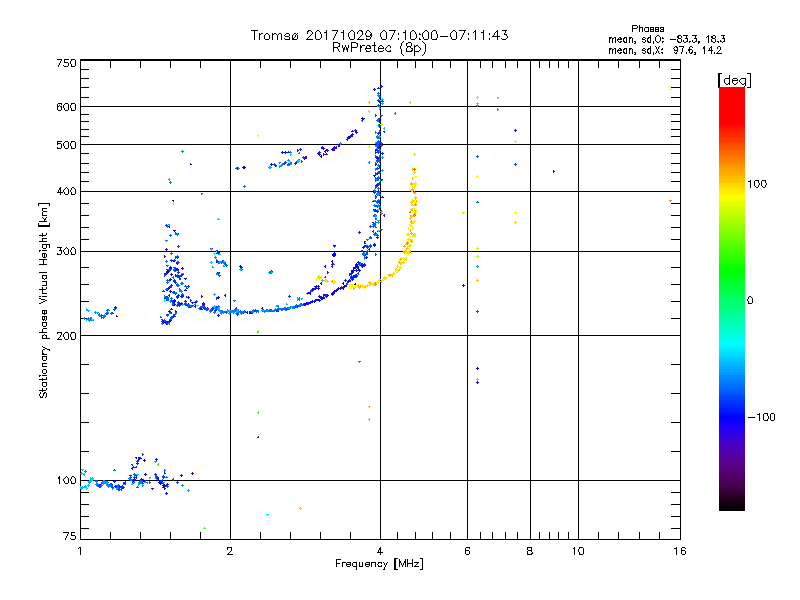The height and width of the screenshot is (600, 800).
Task: Click the rainbow phase colorbar
Action: click(732, 299)
